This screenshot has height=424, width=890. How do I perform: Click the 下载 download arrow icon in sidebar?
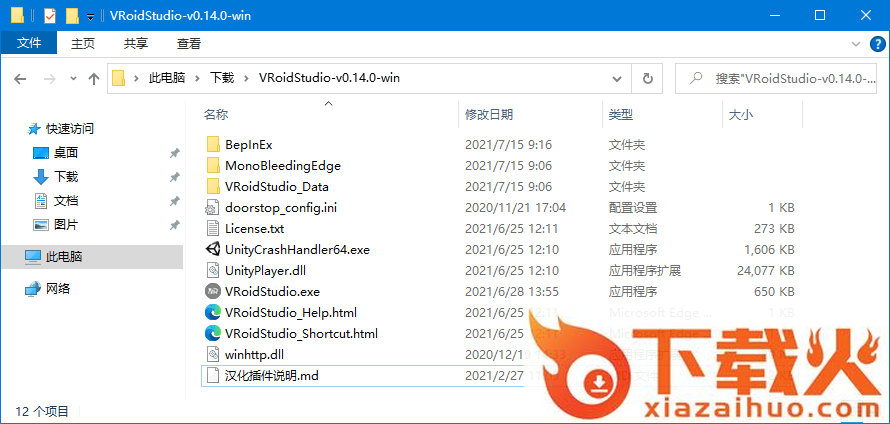(41, 177)
